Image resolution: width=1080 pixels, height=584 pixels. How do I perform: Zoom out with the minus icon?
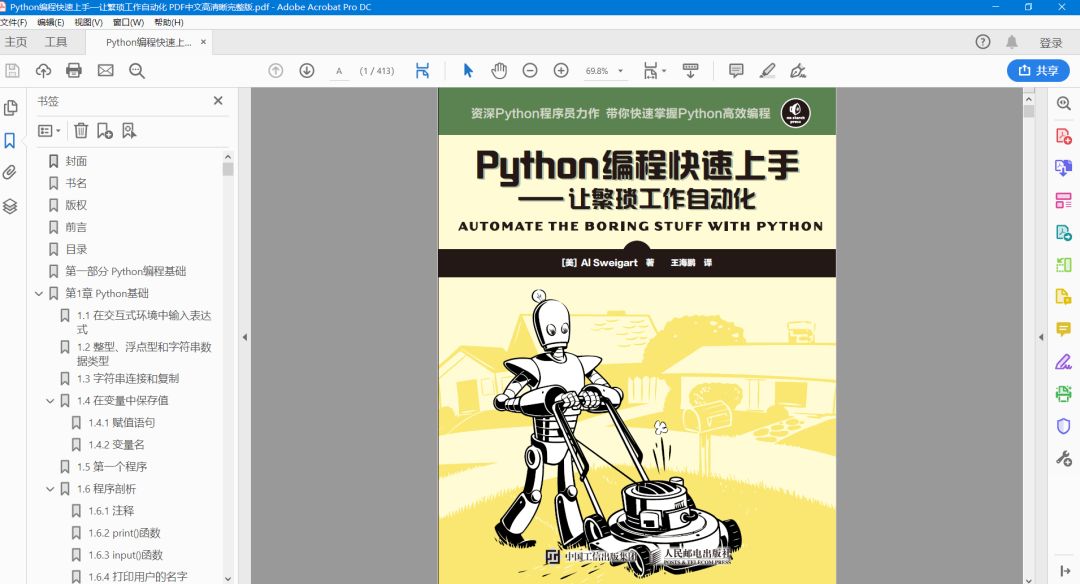click(x=530, y=70)
